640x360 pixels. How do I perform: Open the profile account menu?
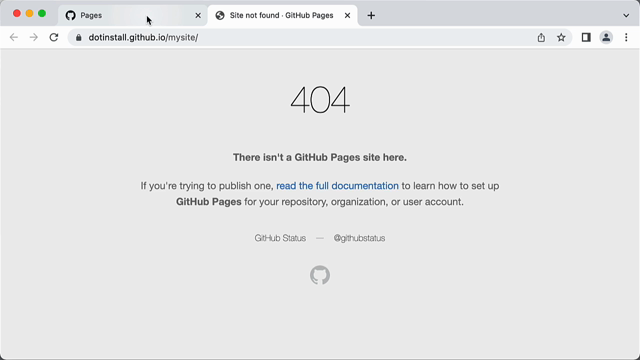point(606,38)
